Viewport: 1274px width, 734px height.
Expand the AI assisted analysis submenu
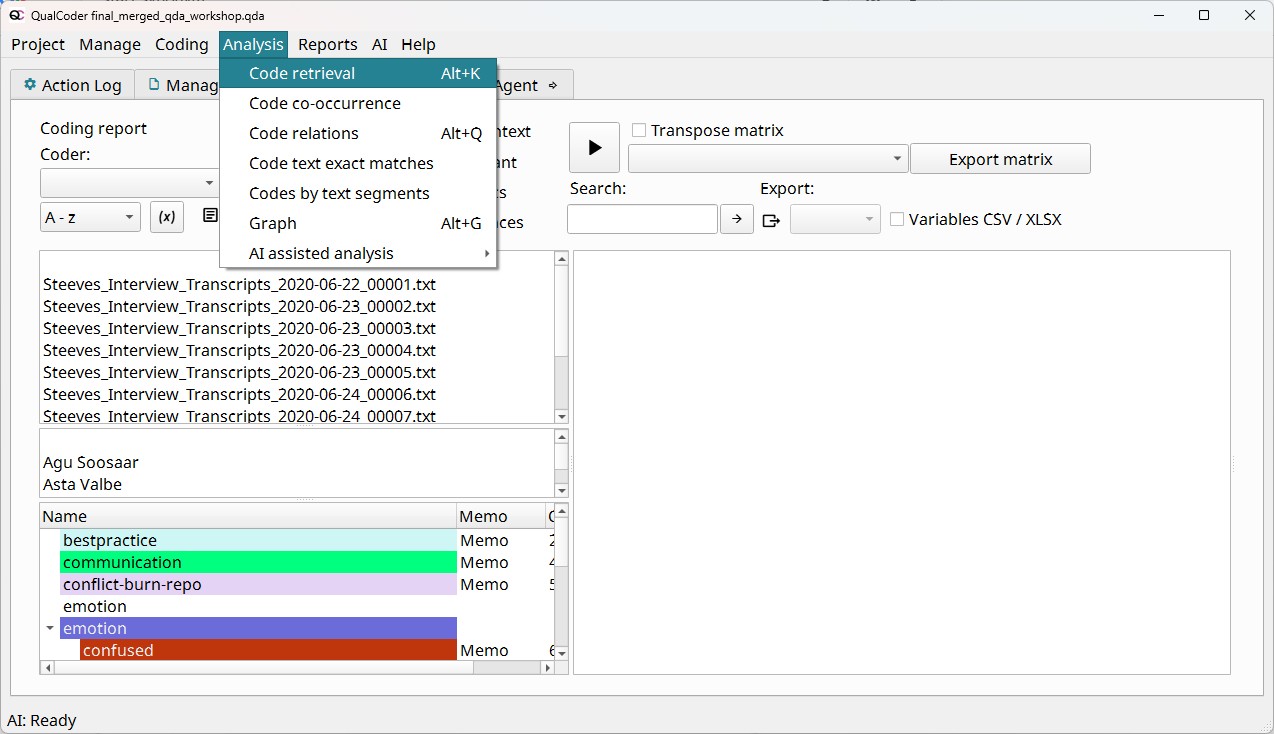point(358,253)
